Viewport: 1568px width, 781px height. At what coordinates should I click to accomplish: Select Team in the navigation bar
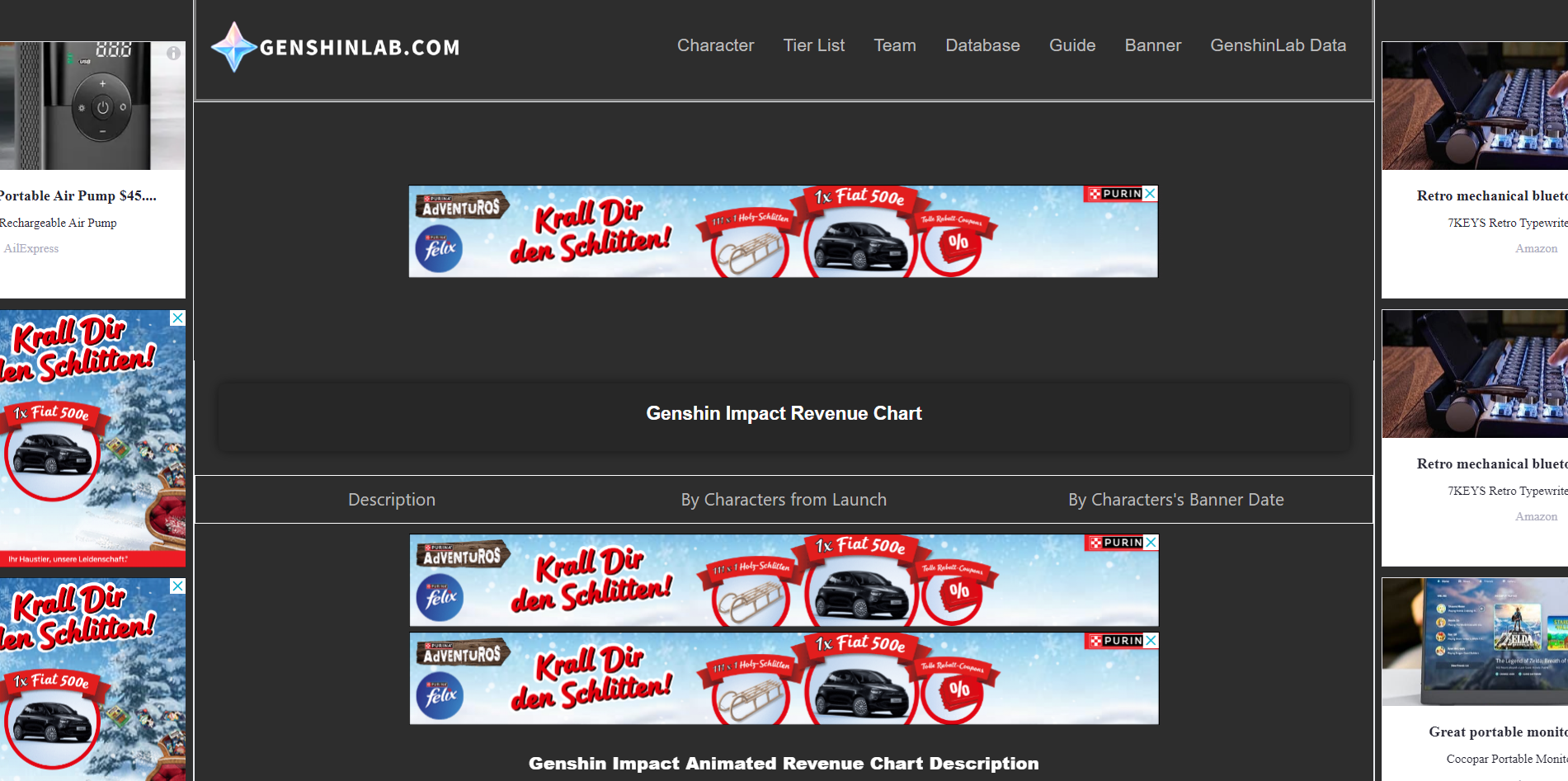click(x=895, y=45)
